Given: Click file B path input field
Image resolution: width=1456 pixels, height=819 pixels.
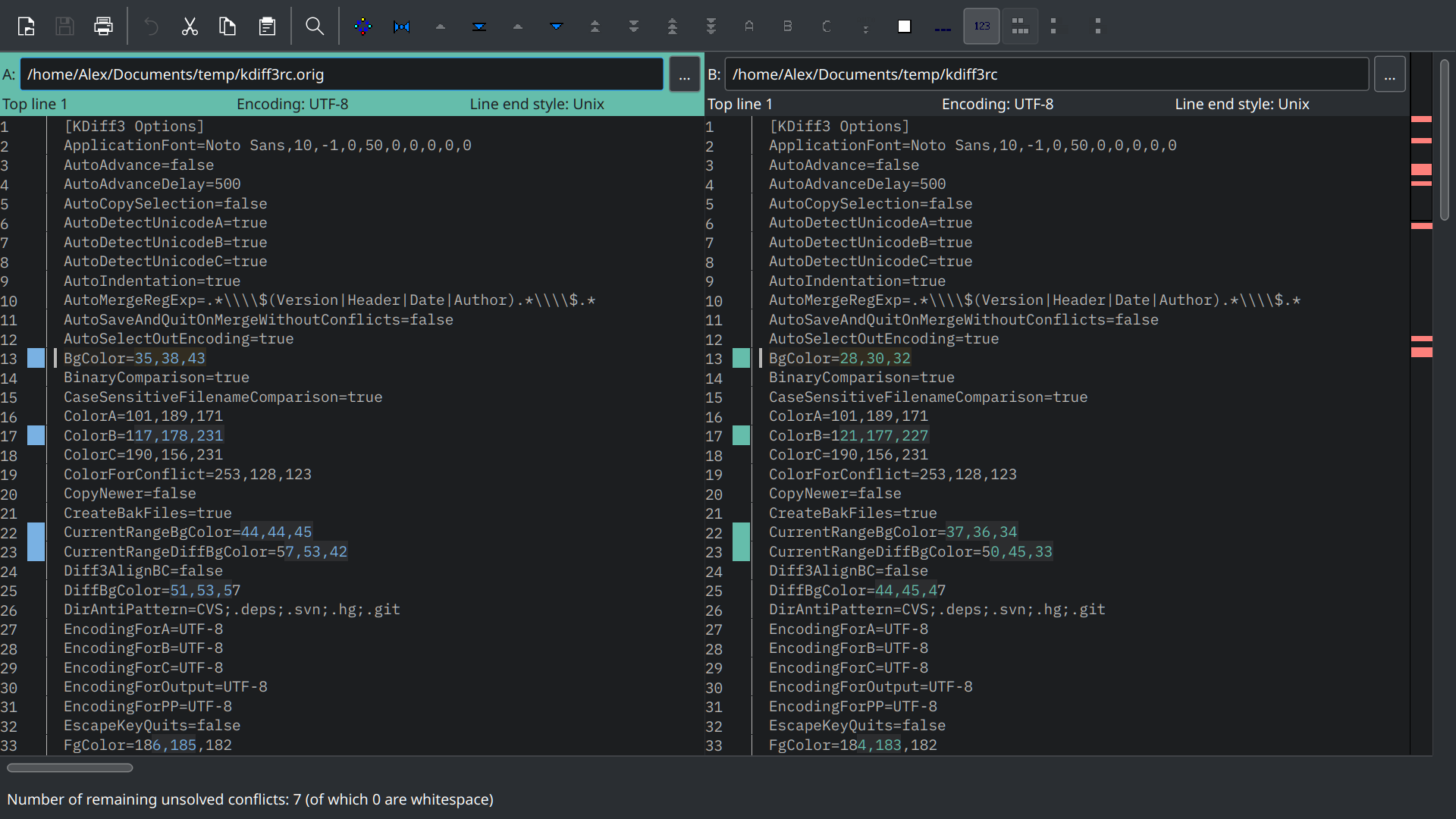Looking at the screenshot, I should click(x=1046, y=74).
